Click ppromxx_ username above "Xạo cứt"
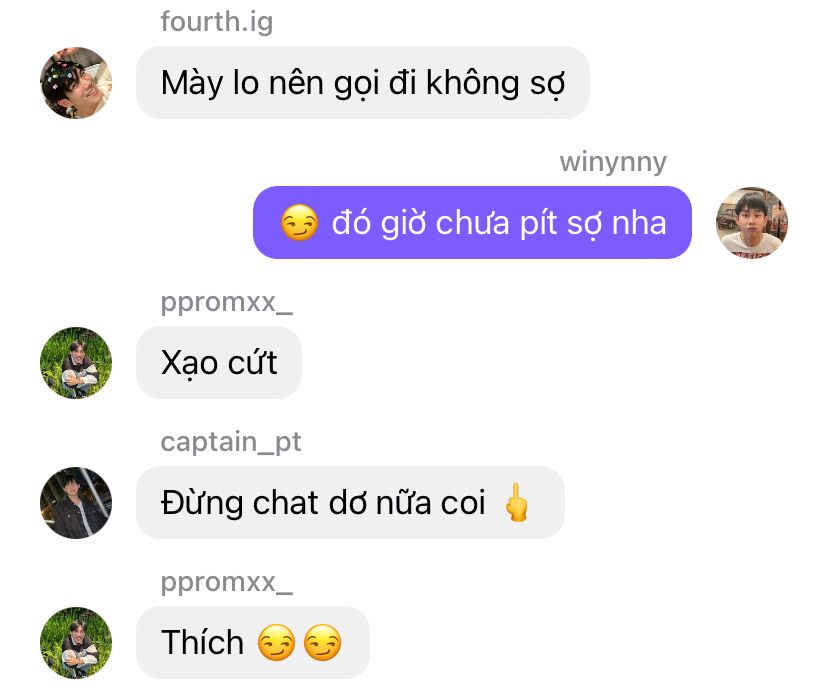Image resolution: width=828 pixels, height=698 pixels. (227, 303)
